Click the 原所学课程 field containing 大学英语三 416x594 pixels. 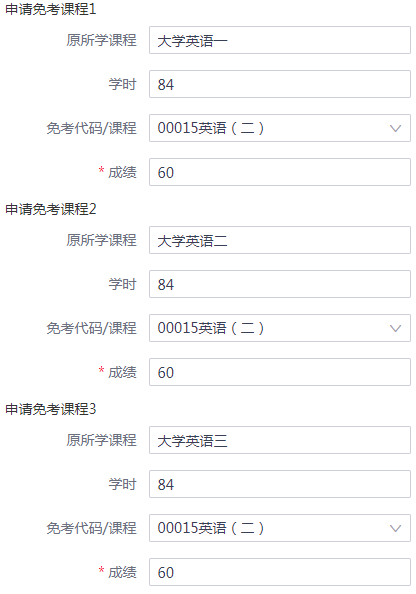pyautogui.click(x=280, y=440)
